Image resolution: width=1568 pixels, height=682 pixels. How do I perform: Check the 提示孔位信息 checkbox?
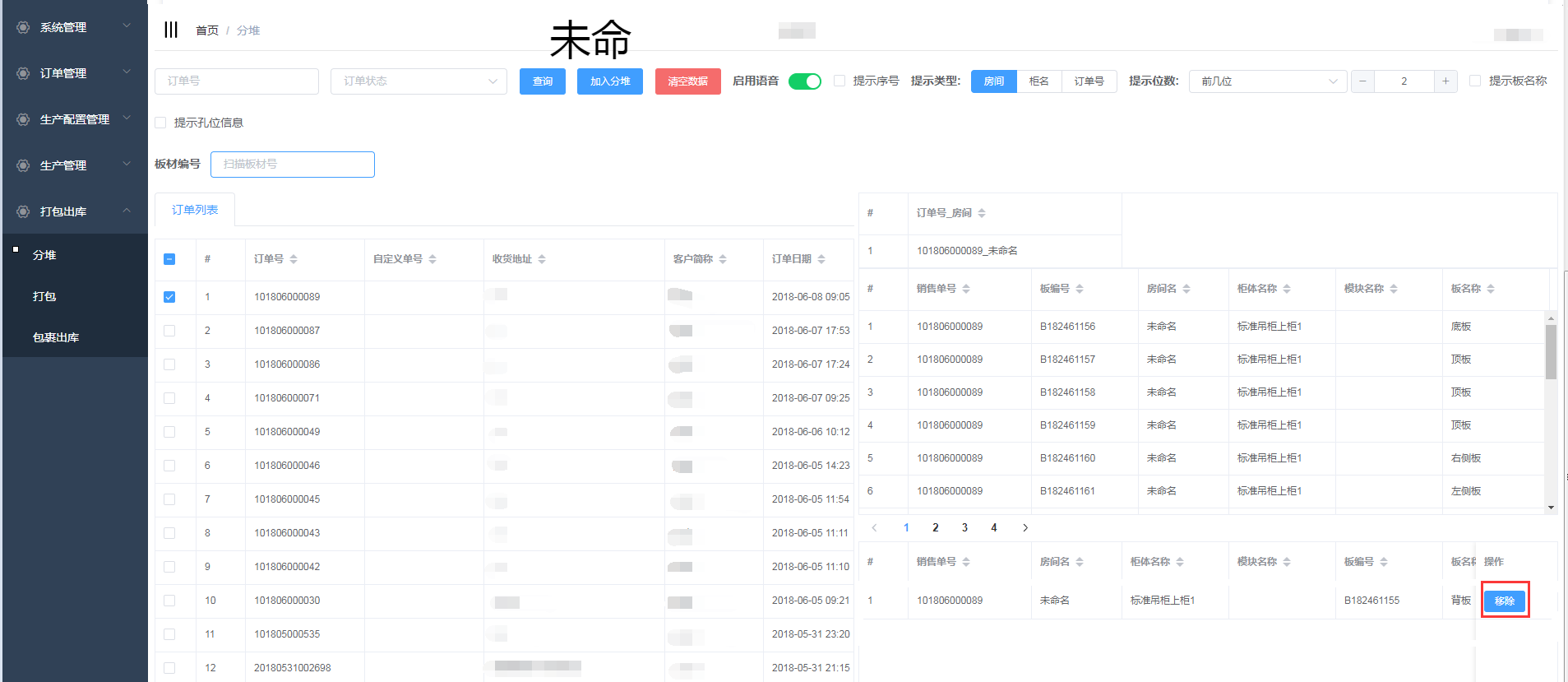click(x=161, y=123)
